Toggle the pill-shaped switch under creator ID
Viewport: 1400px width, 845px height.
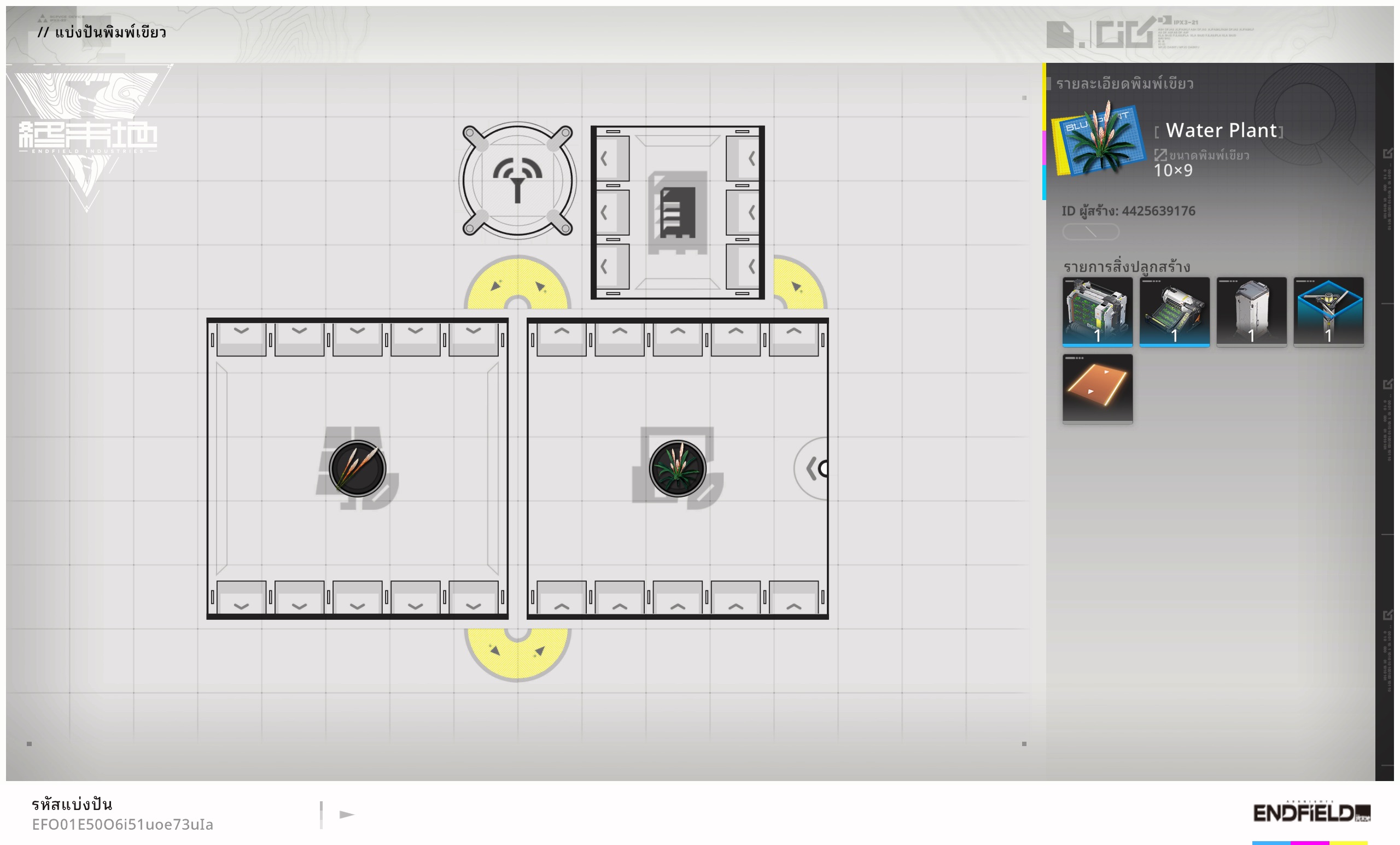tap(1090, 232)
